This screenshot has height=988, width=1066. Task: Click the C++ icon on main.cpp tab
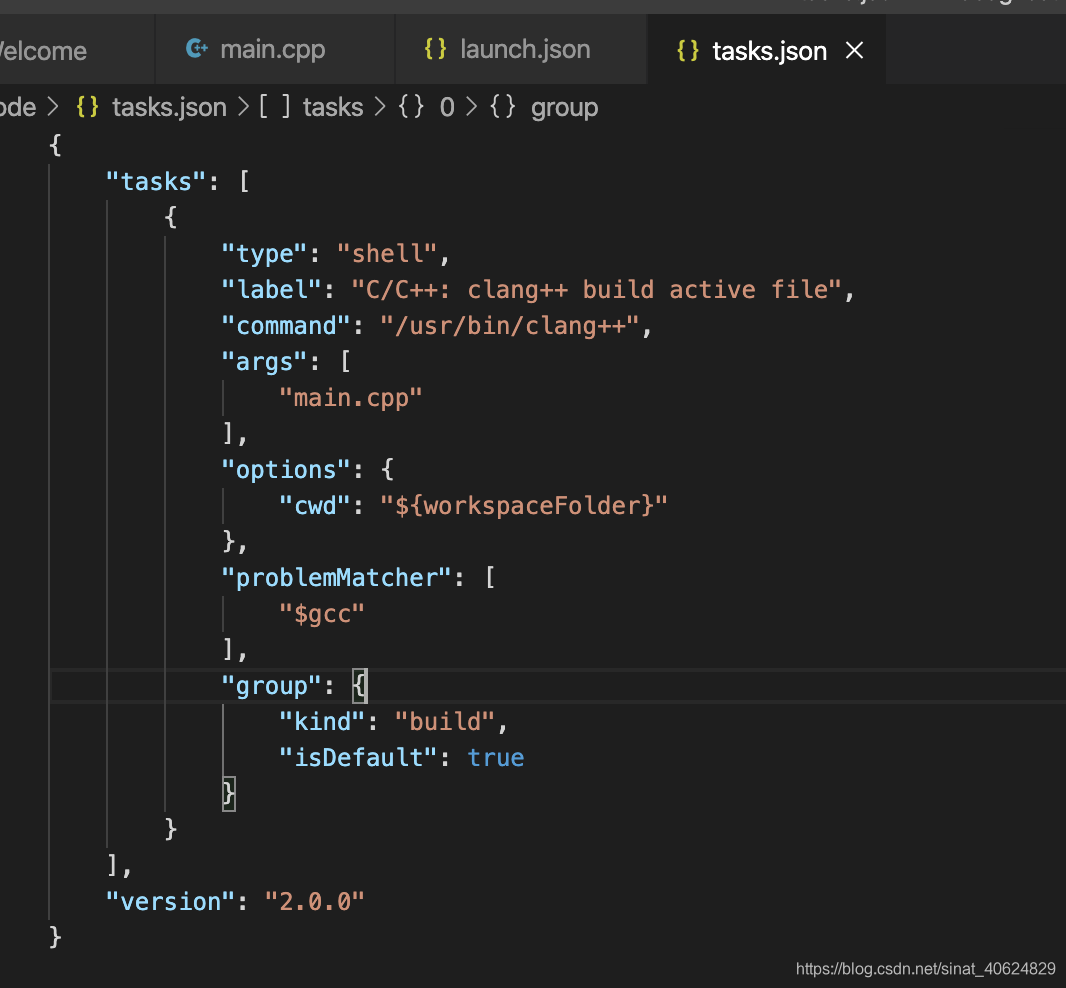point(196,49)
